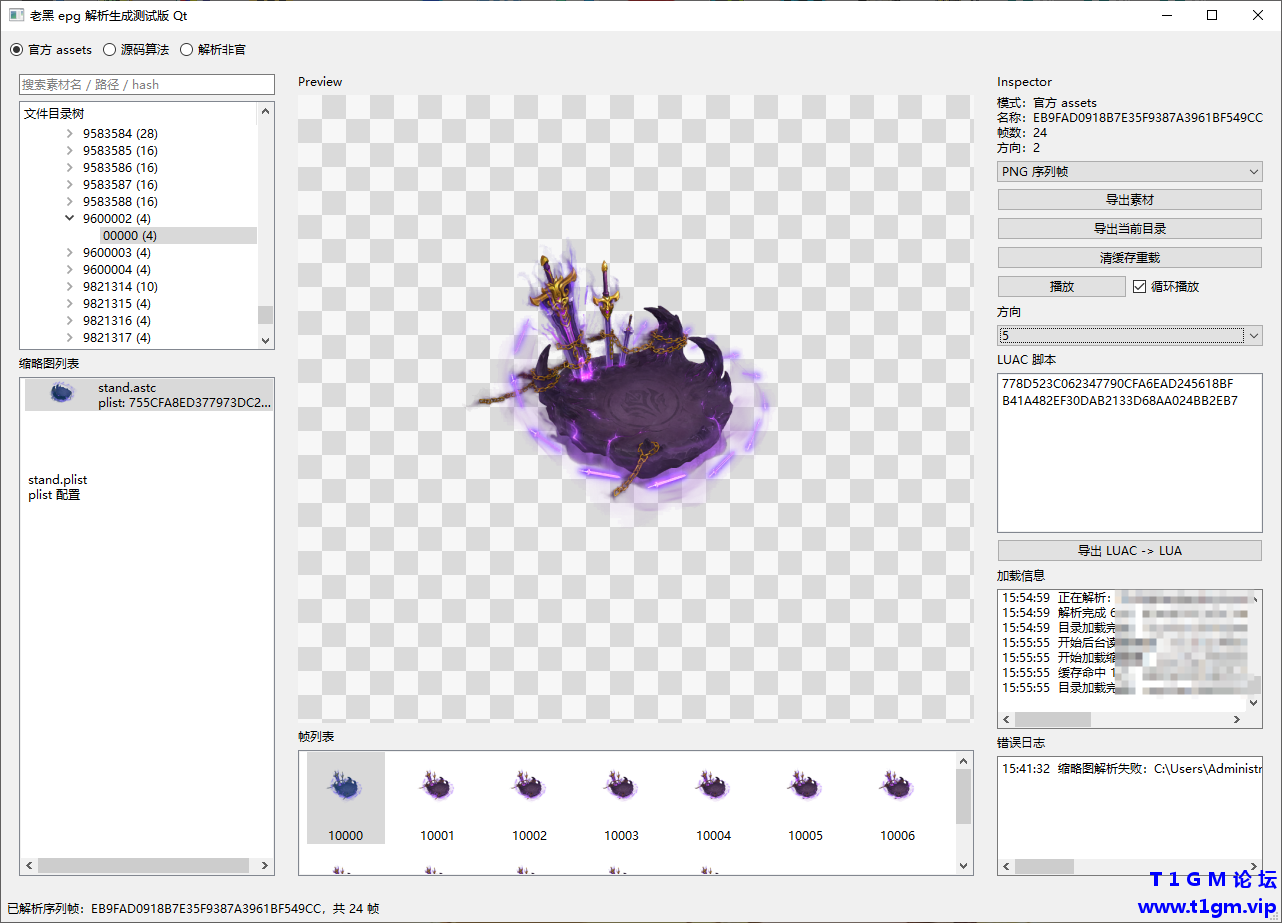This screenshot has width=1282, height=923.
Task: Switch mode to 源码算法
Action: 136,50
